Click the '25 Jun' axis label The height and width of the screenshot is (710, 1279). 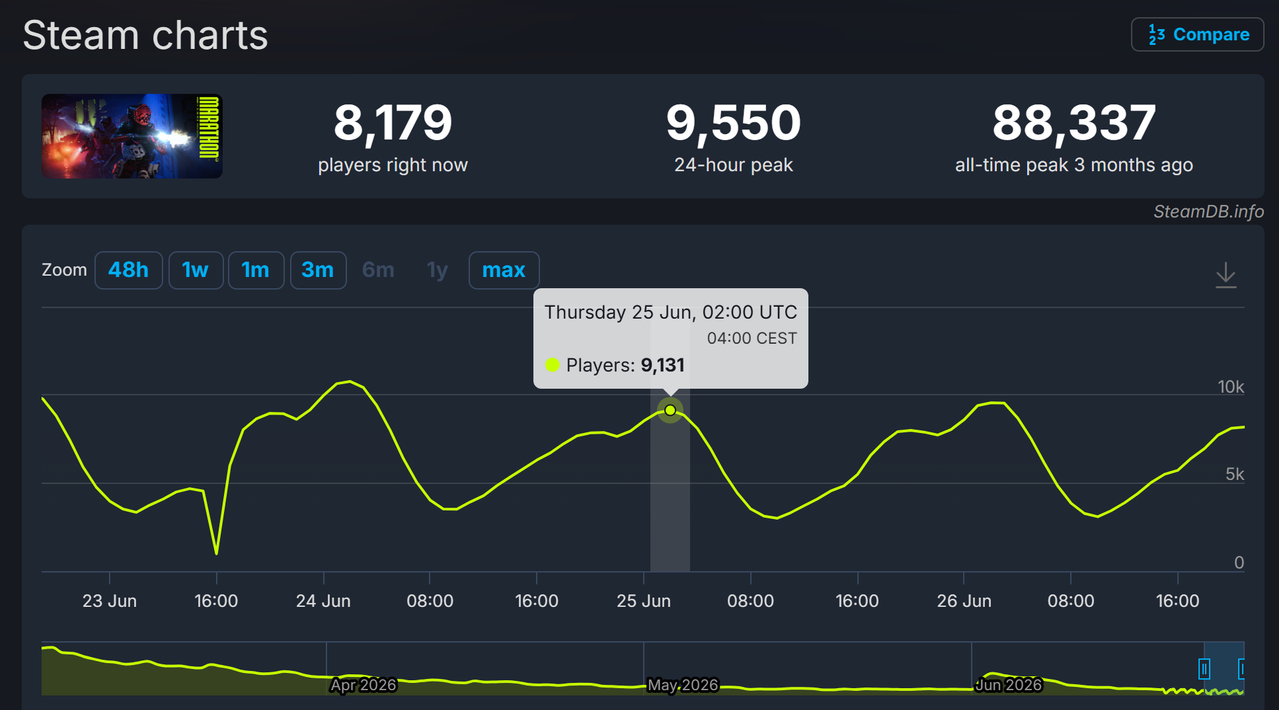point(643,601)
